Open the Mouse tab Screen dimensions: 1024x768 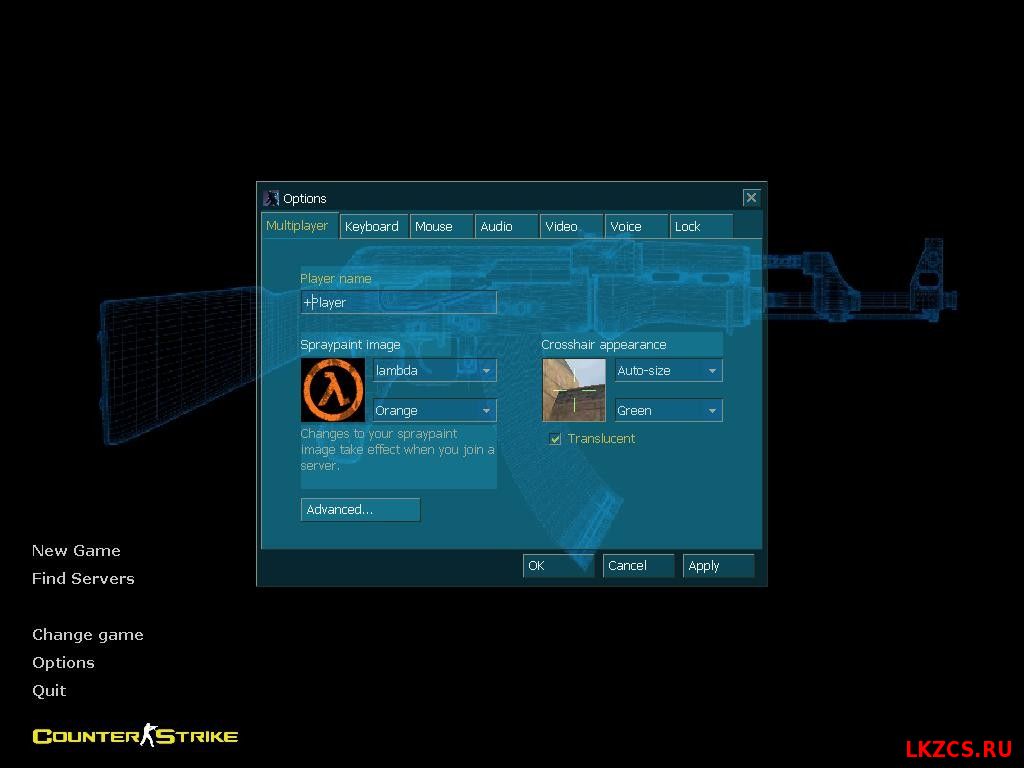tap(442, 227)
